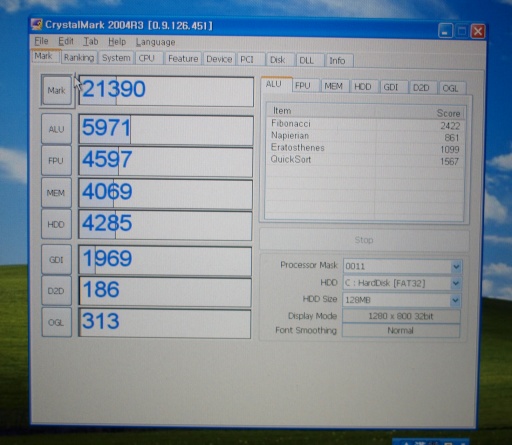Click the GDI score 1969
Viewport: 512px width, 445px height.
click(165, 261)
